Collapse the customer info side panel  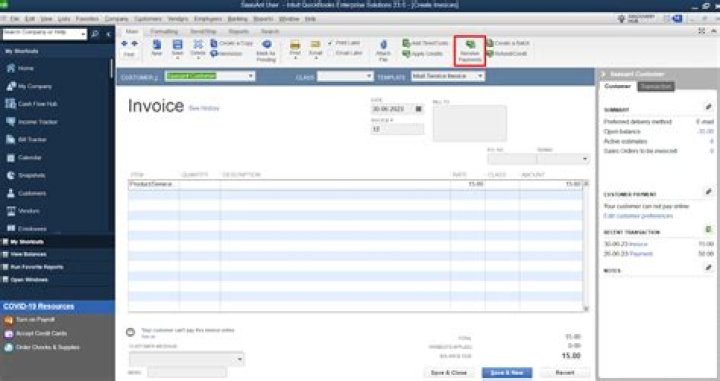pos(603,74)
